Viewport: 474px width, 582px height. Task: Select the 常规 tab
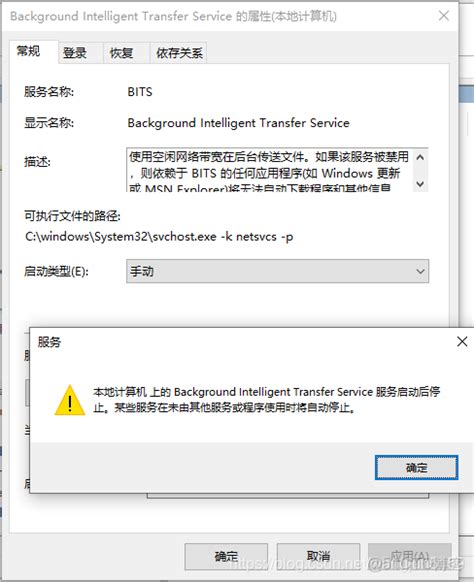(29, 51)
